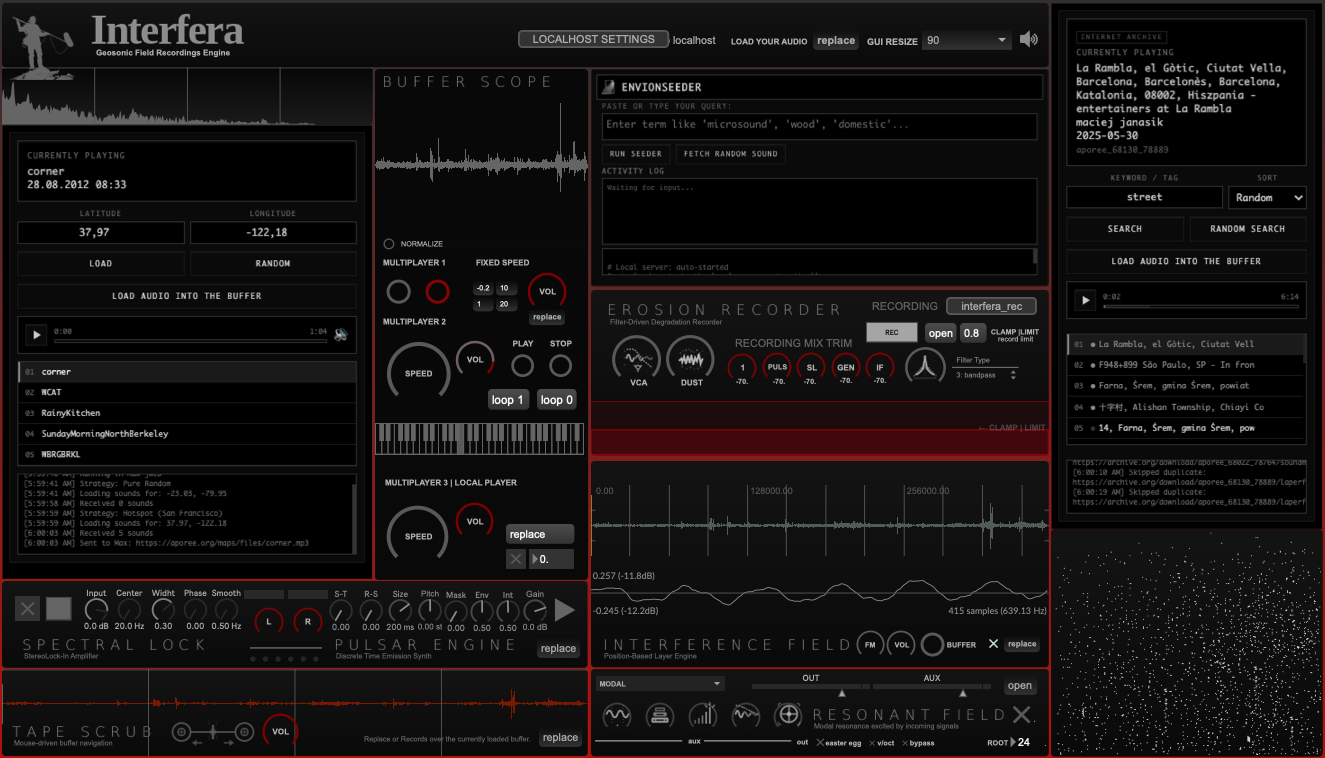Close Resonant Field with its X icon
The width and height of the screenshot is (1325, 758).
click(1021, 714)
